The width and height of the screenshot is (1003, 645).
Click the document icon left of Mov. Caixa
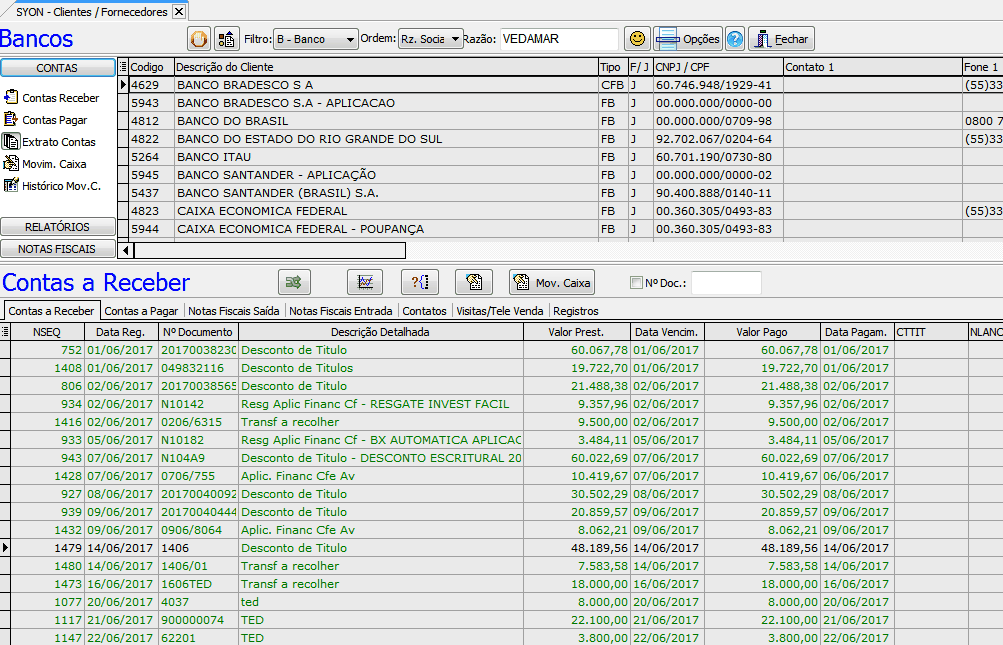tap(473, 282)
